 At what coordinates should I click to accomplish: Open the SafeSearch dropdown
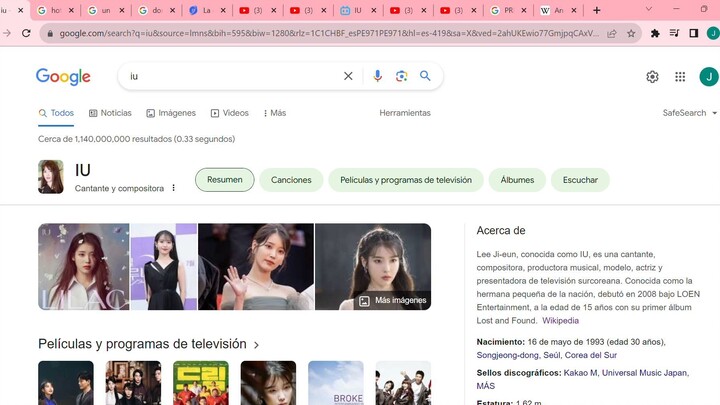689,113
